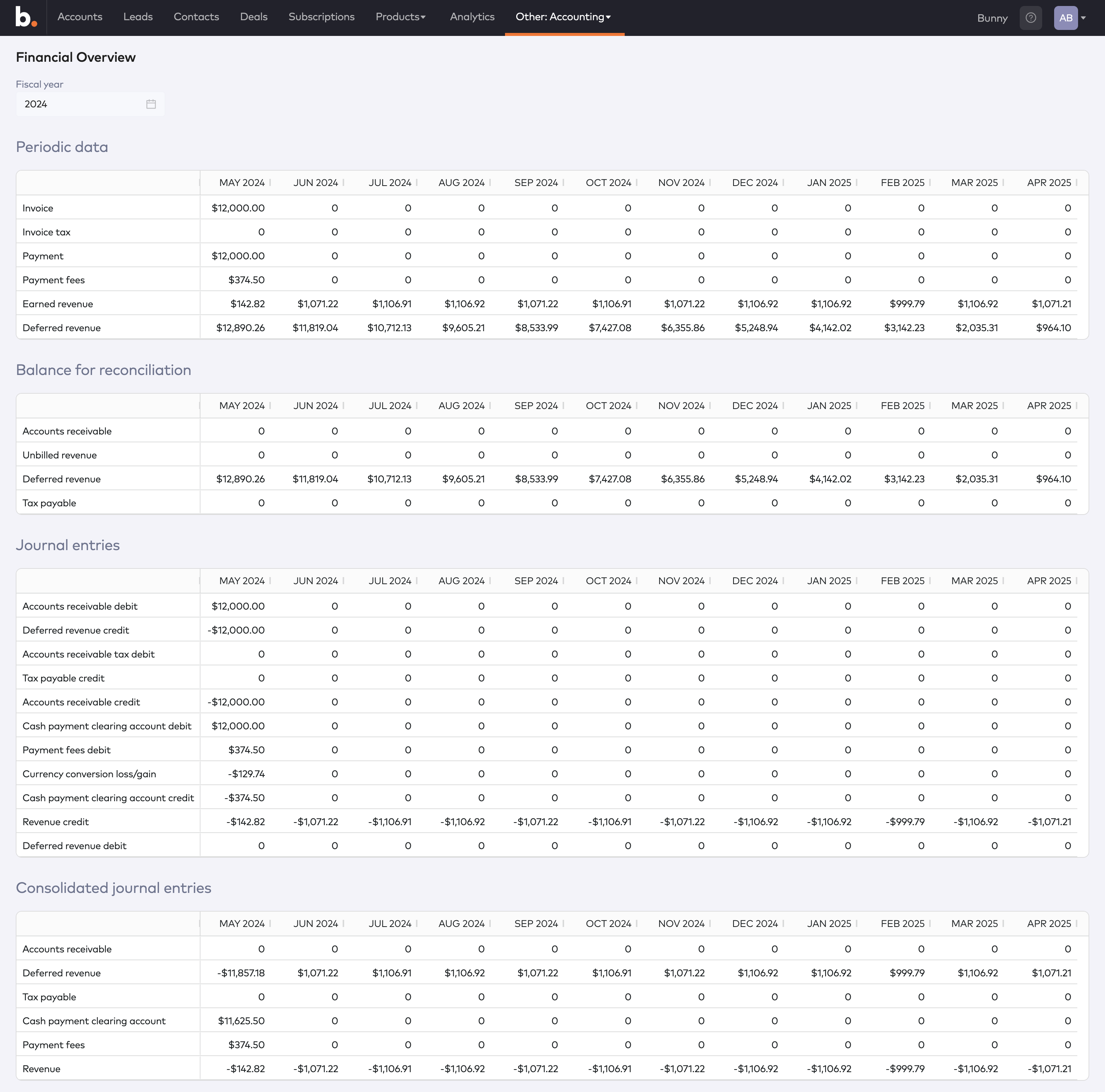Screen dimensions: 1105x1092
Task: Navigate to the Deals section
Action: click(x=253, y=17)
